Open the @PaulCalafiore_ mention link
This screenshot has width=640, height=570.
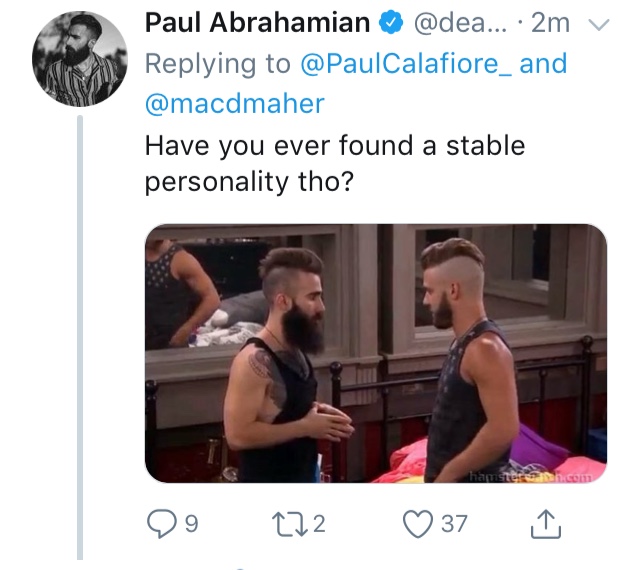pyautogui.click(x=406, y=64)
